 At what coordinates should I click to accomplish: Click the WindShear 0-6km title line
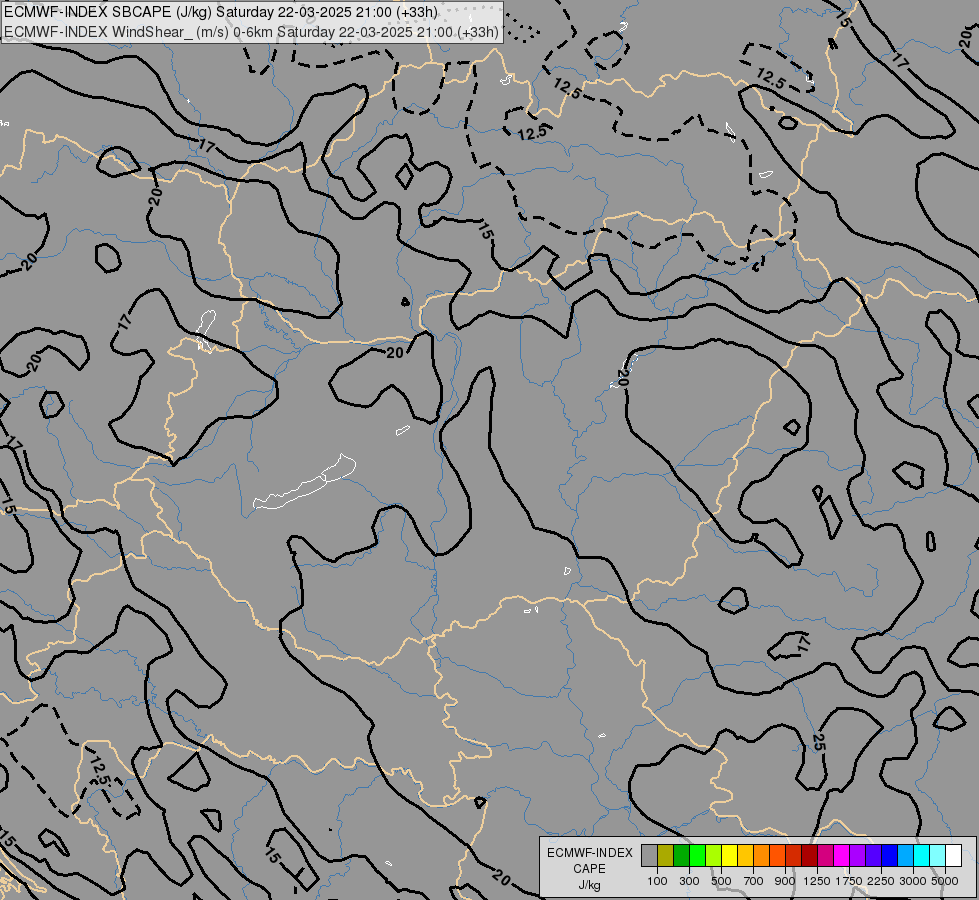click(x=251, y=32)
